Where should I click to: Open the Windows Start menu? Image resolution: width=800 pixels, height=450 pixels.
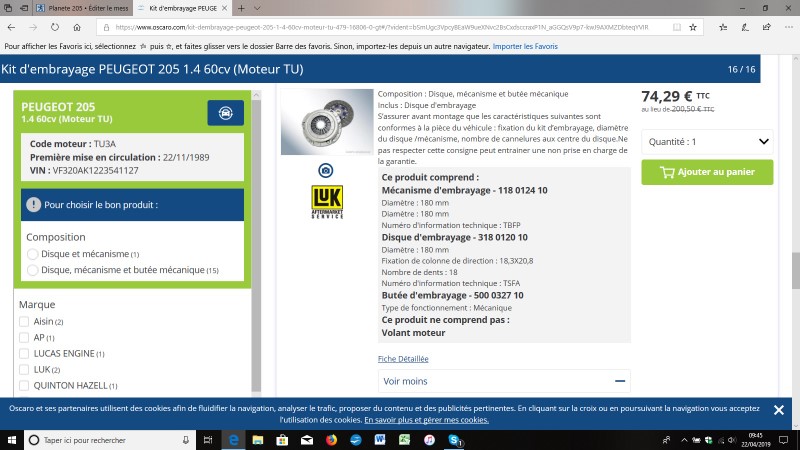[12, 440]
